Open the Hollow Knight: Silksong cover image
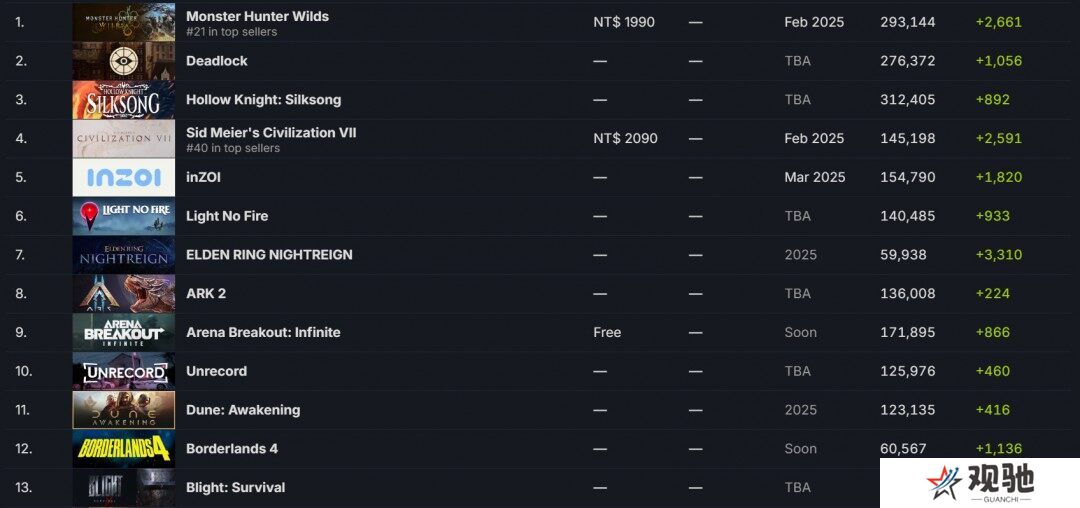The height and width of the screenshot is (508, 1080). (124, 100)
